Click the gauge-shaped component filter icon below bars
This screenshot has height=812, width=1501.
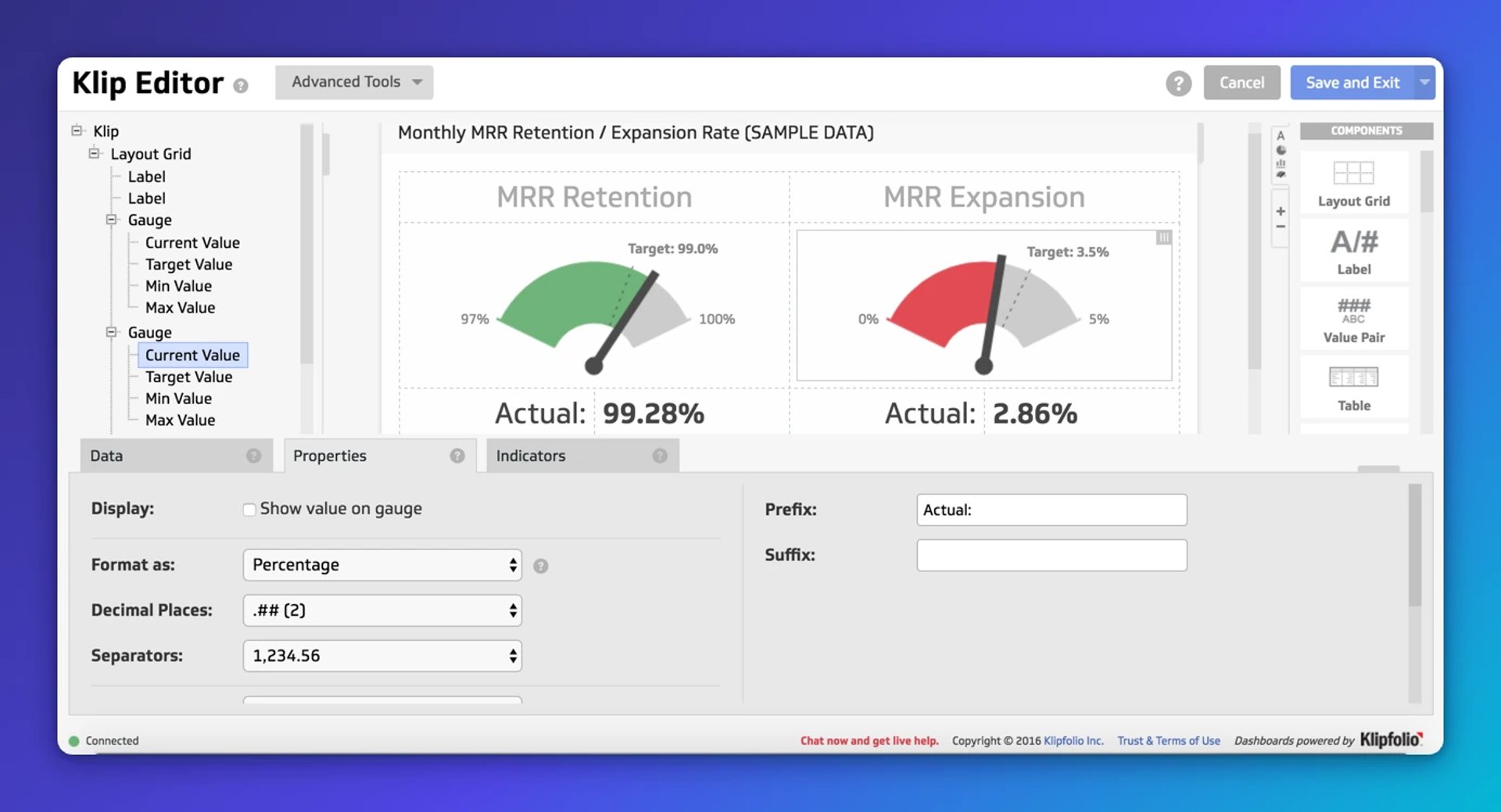tap(1281, 175)
